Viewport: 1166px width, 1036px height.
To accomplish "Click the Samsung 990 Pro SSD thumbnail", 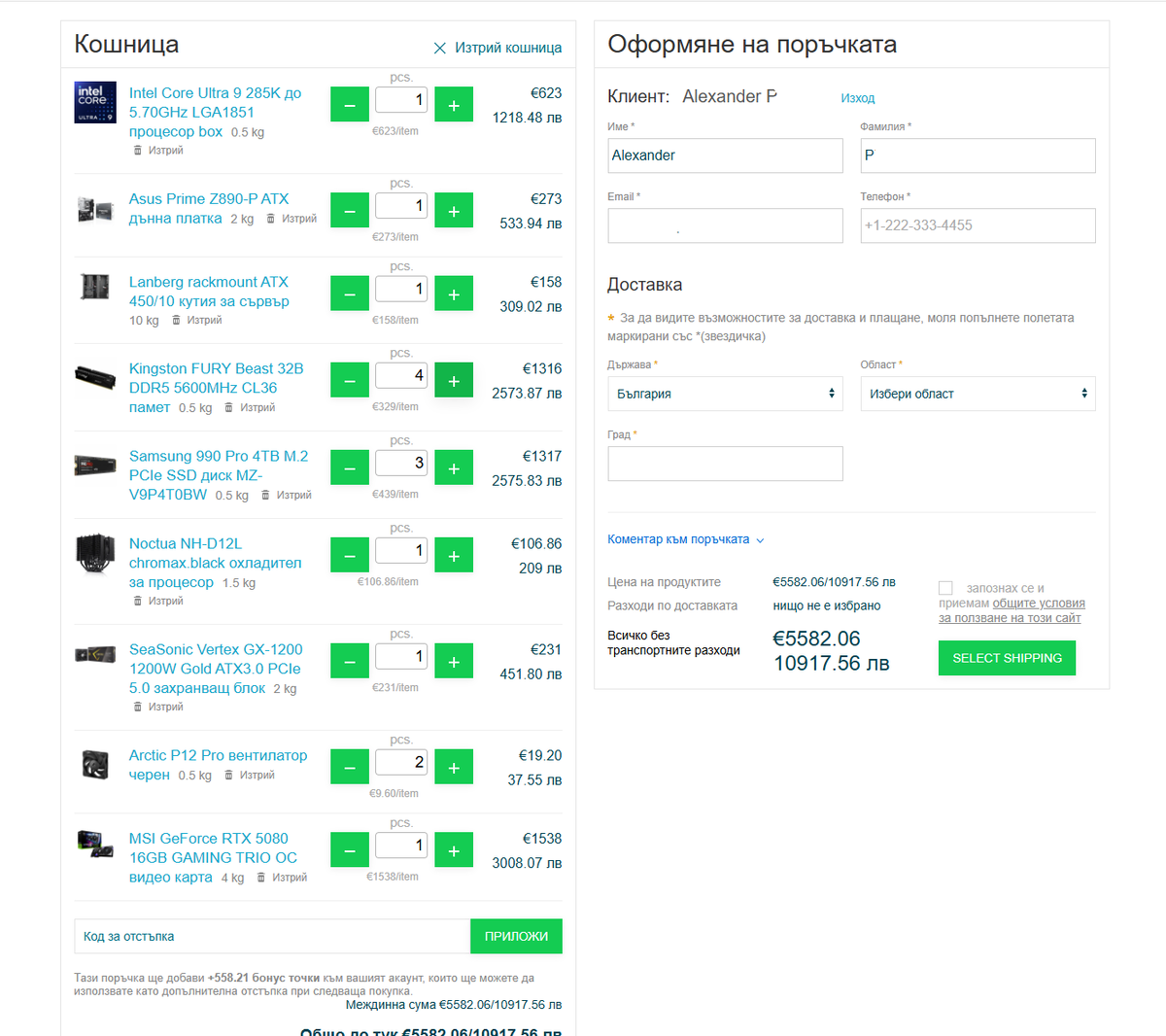I will pos(95,466).
